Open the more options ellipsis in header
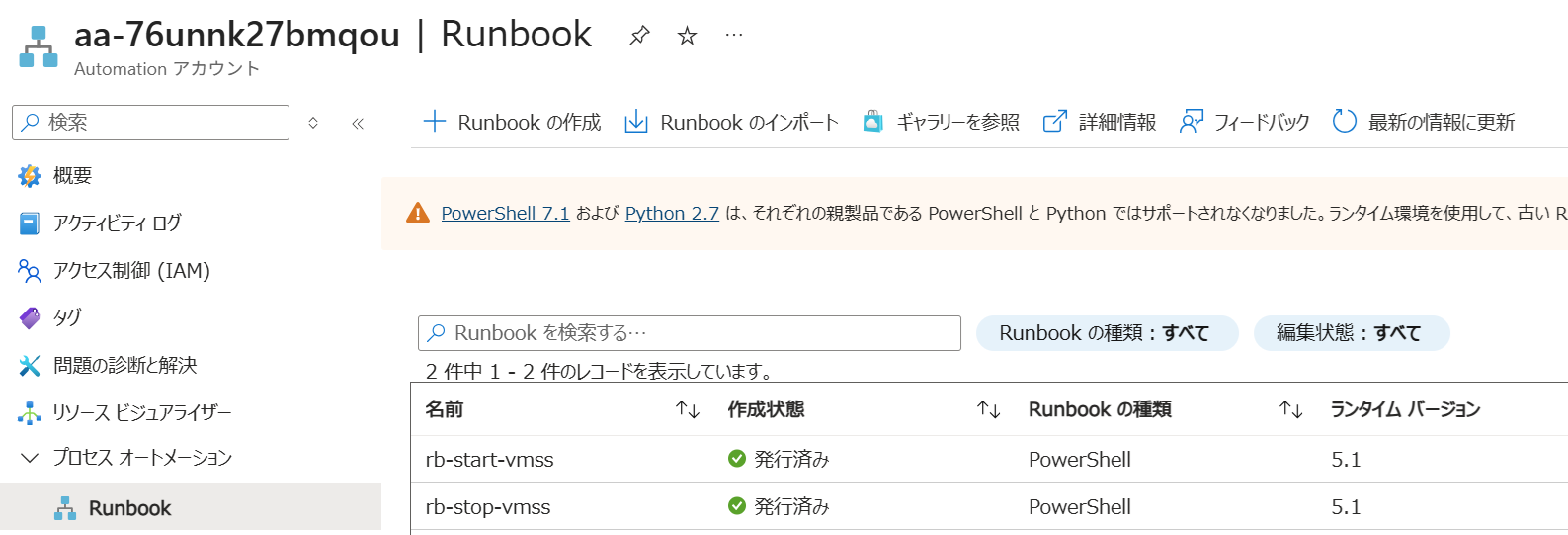 (x=734, y=35)
